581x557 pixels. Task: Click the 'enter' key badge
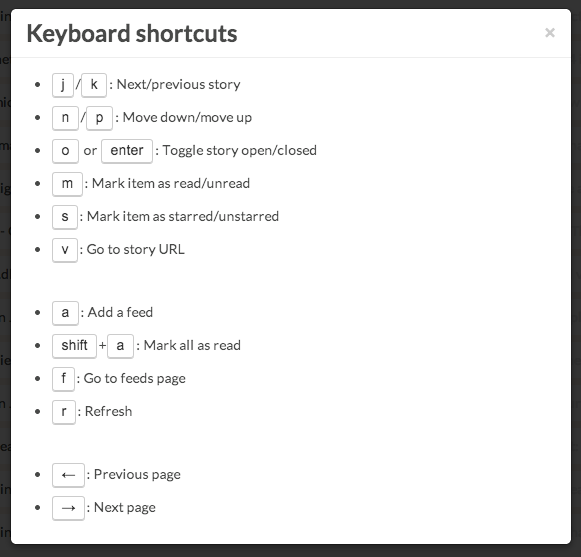coord(127,151)
